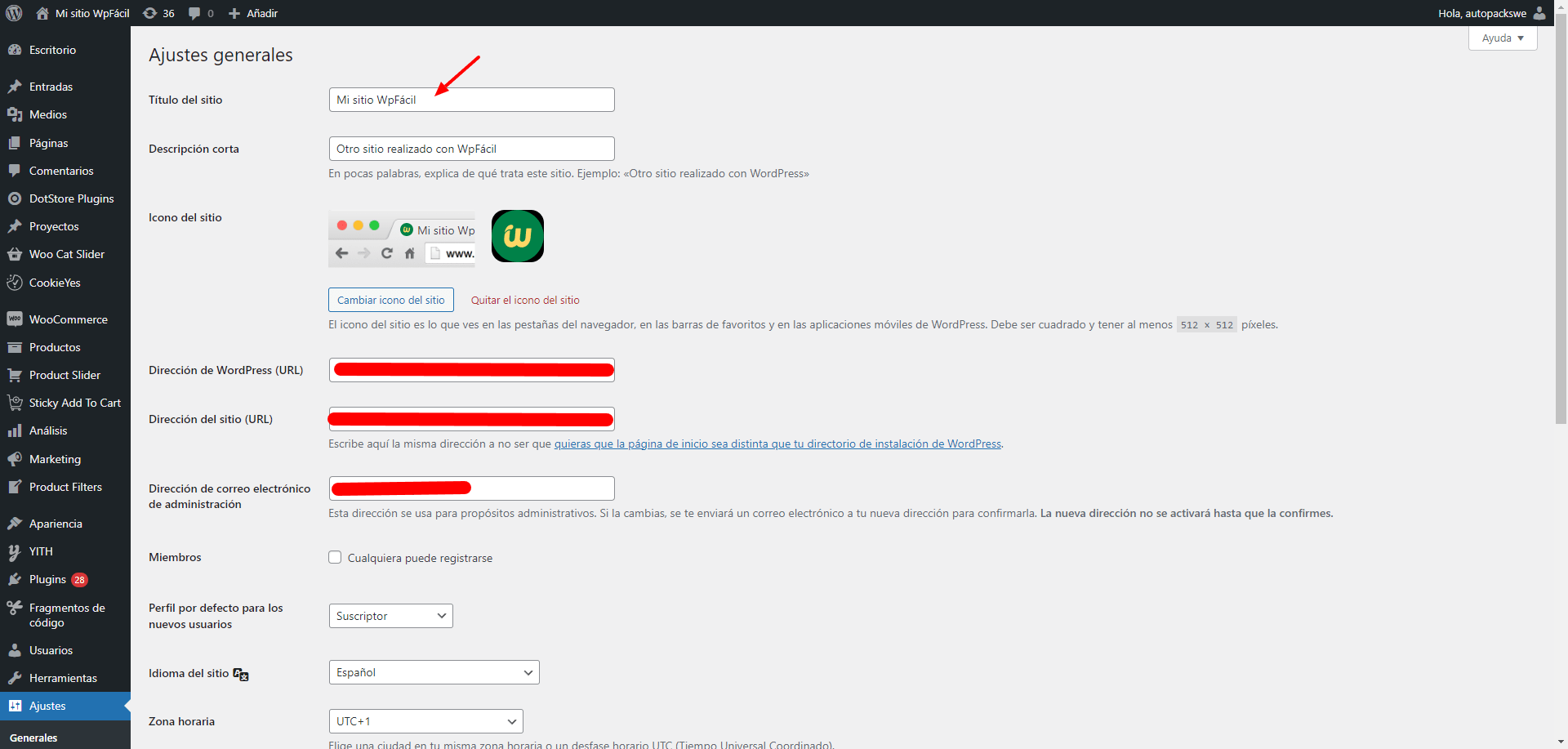Click the Herramientas wrench icon
Viewport: 1568px width, 749px height.
[15, 678]
